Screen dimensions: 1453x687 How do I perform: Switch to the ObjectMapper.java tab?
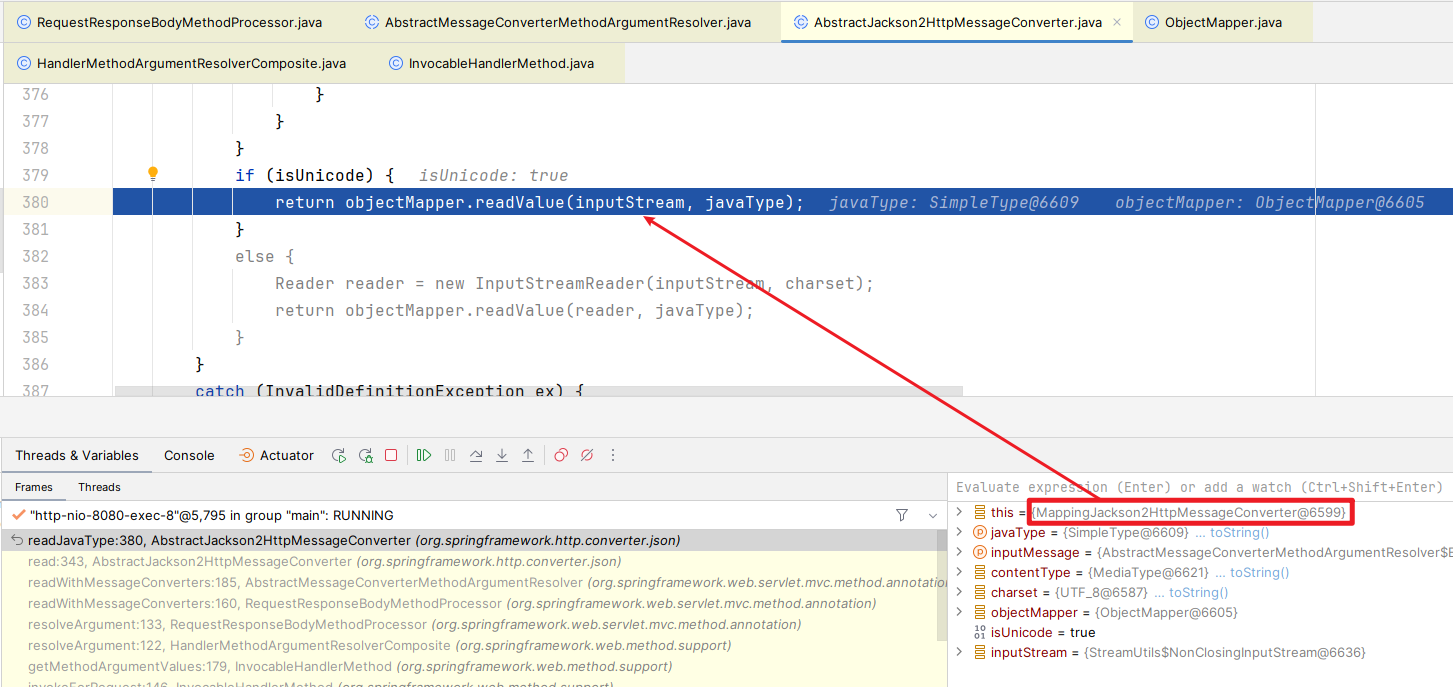point(1222,22)
